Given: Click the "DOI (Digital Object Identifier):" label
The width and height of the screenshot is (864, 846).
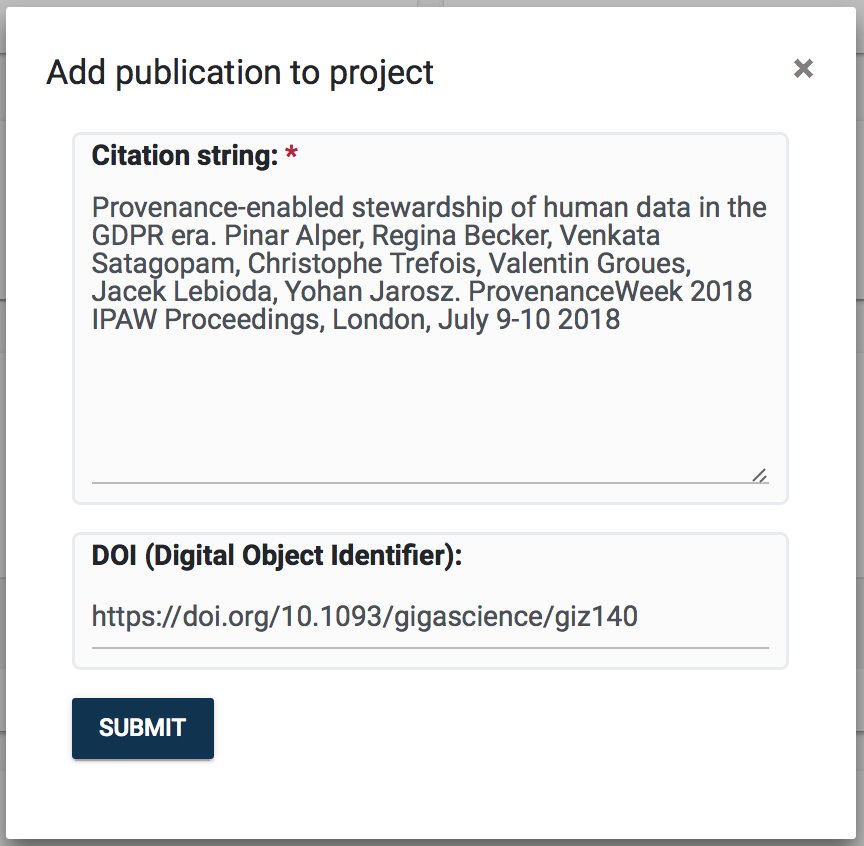Looking at the screenshot, I should [x=277, y=557].
